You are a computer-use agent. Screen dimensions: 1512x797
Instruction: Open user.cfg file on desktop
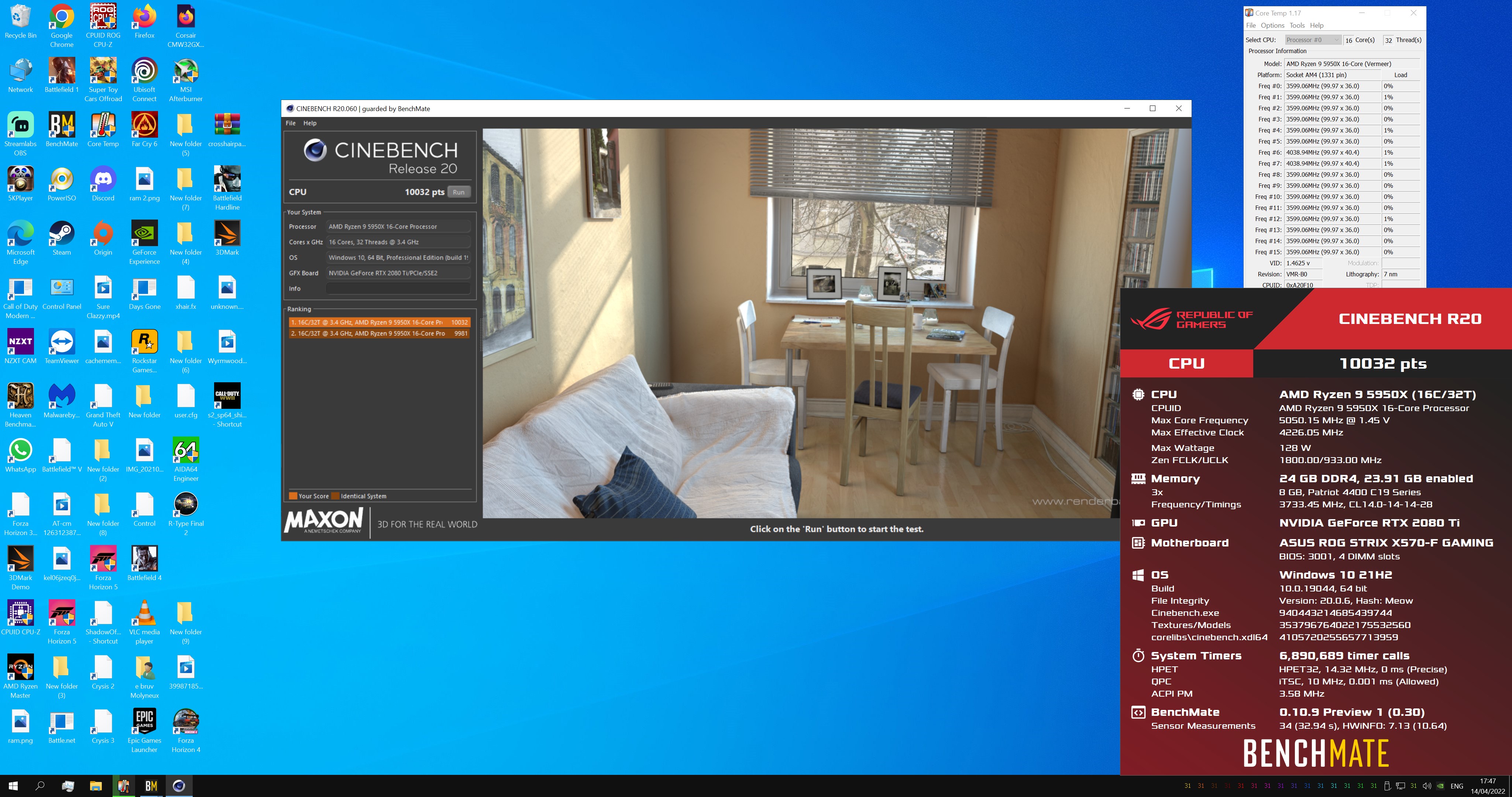click(185, 401)
